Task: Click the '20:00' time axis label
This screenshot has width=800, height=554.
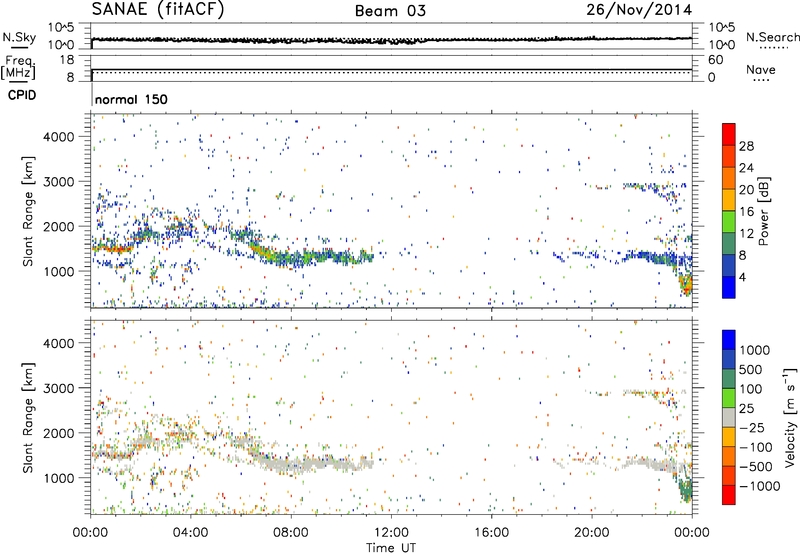Action: (591, 533)
